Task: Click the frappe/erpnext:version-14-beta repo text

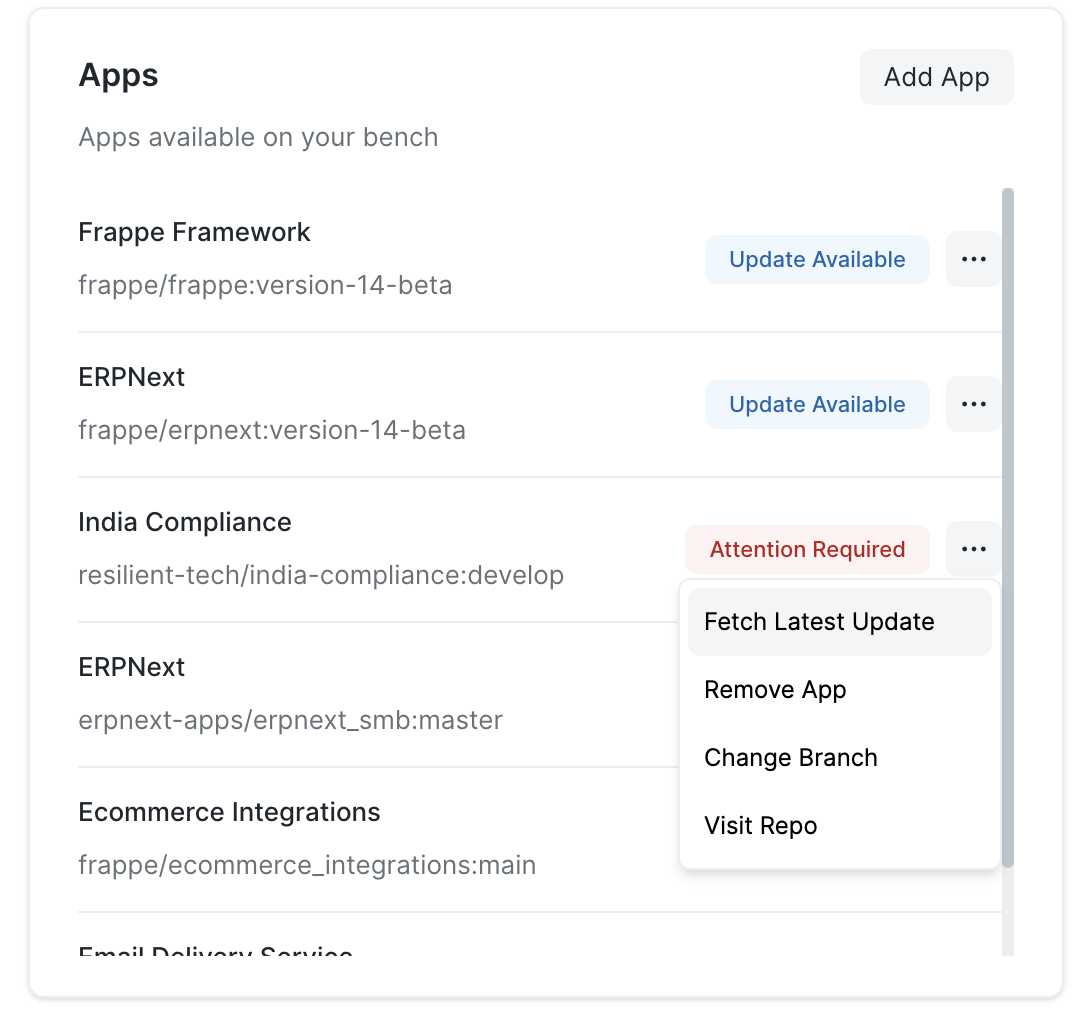Action: pyautogui.click(x=272, y=431)
